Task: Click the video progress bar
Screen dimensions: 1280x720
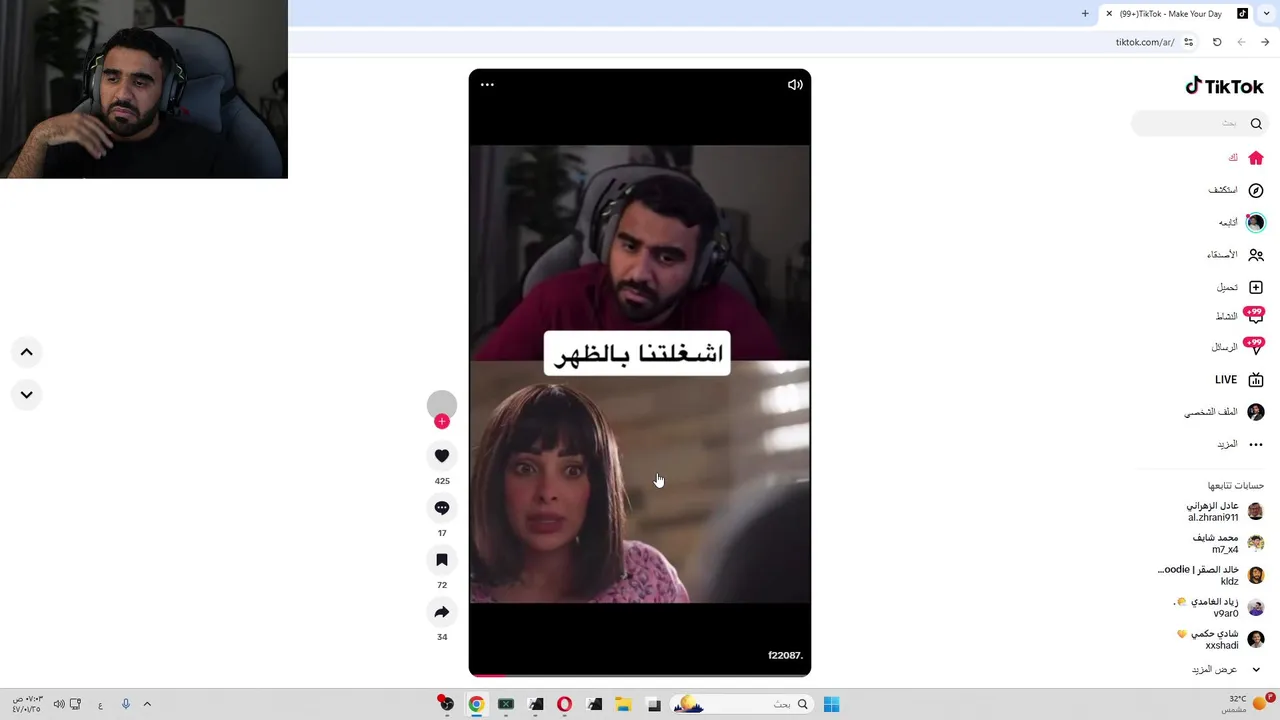Action: (x=640, y=675)
